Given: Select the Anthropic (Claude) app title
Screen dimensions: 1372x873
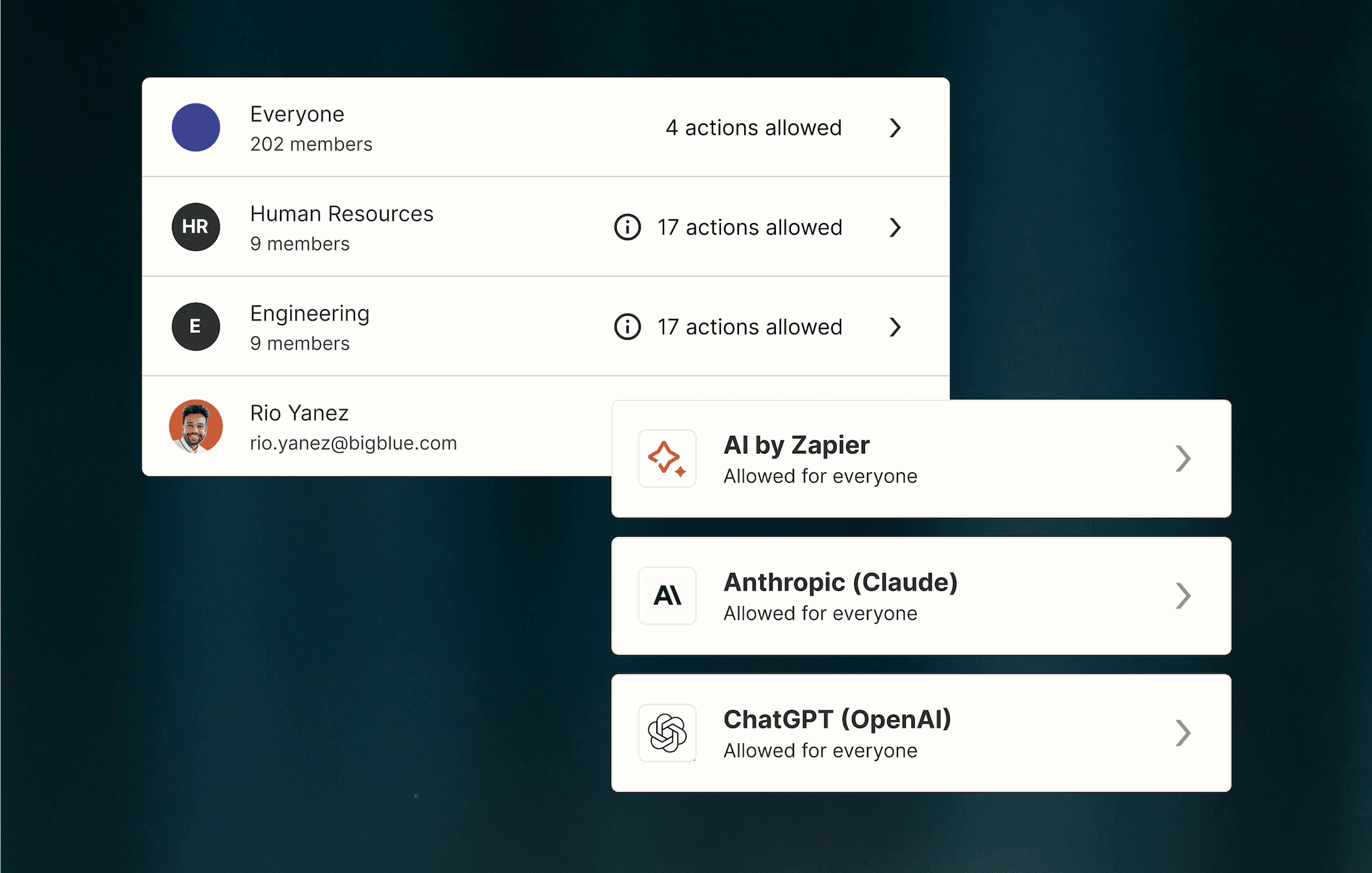Looking at the screenshot, I should [x=840, y=582].
